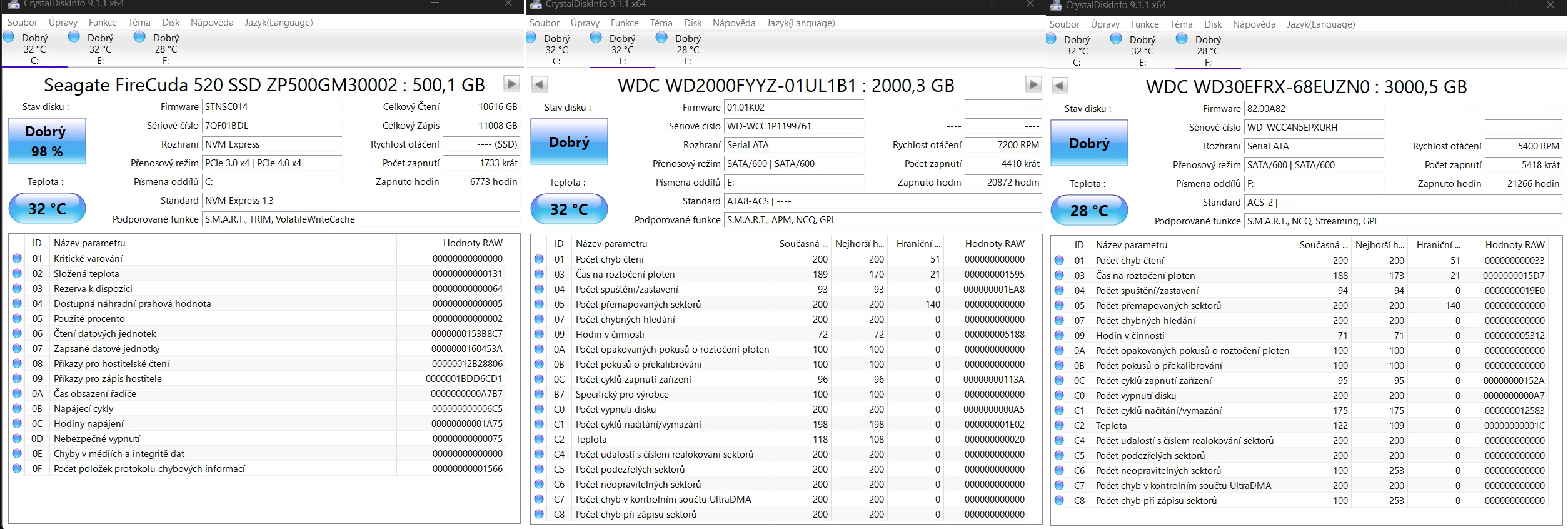Click the E: drive health orb in Seagate window
The width and height of the screenshot is (1568, 529).
[x=74, y=37]
